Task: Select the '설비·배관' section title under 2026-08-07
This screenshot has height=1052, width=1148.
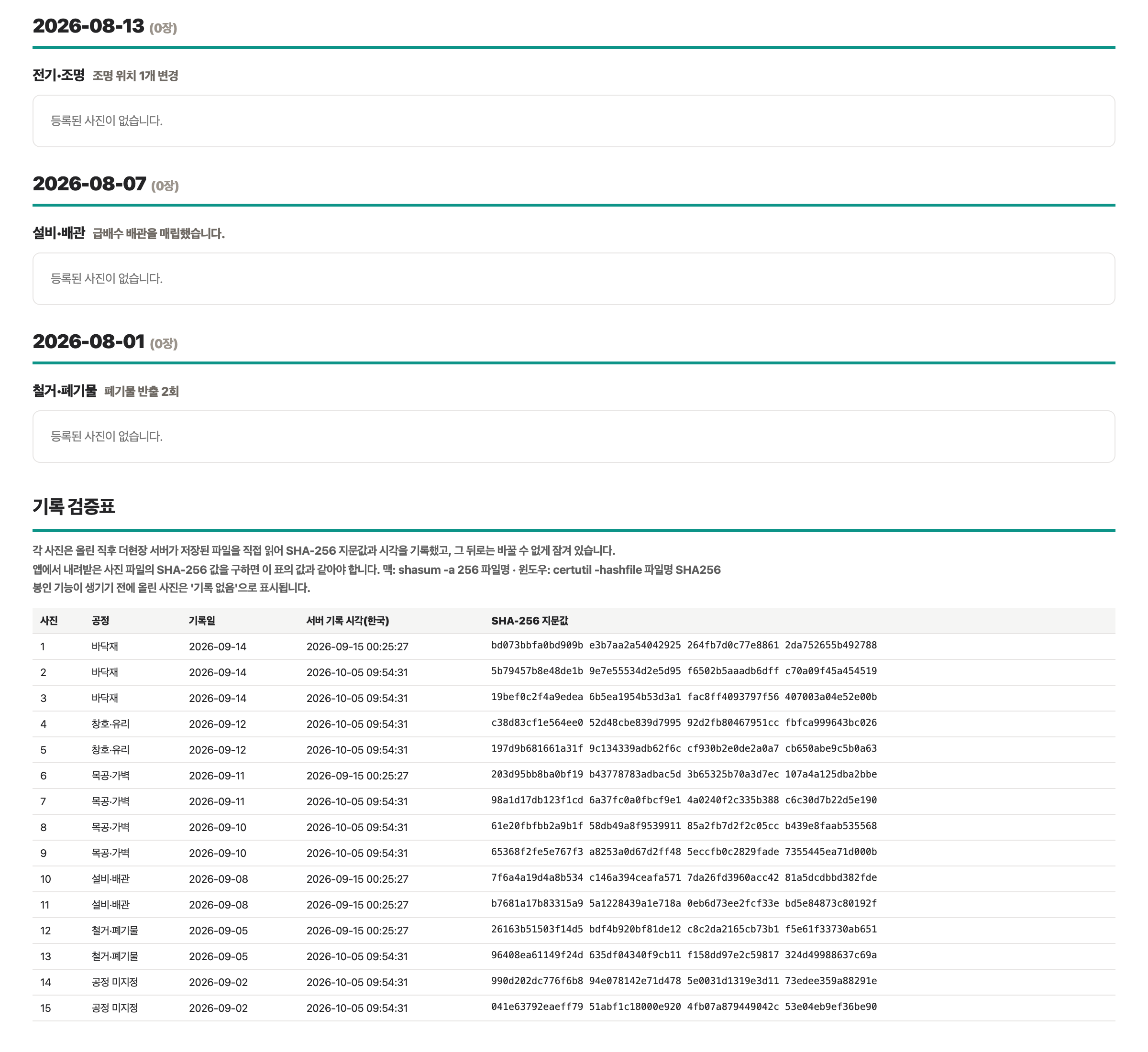Action: (59, 233)
